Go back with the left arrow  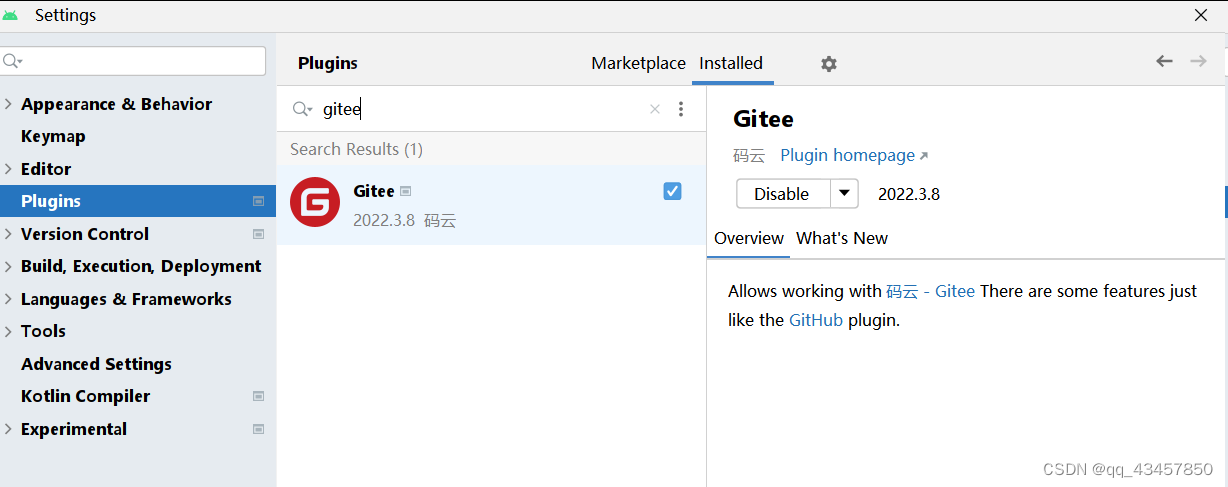click(1164, 61)
